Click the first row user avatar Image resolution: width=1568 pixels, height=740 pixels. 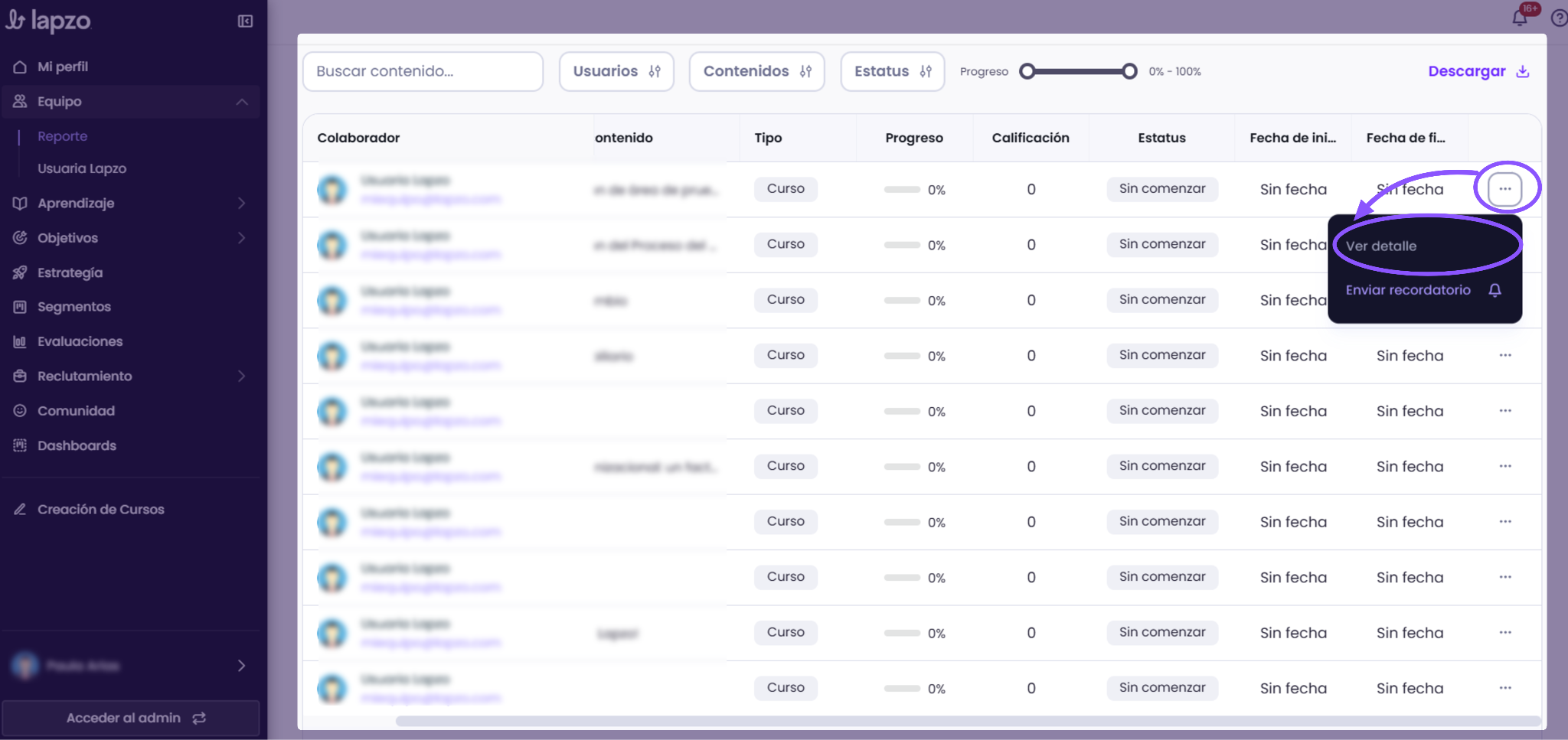point(332,190)
